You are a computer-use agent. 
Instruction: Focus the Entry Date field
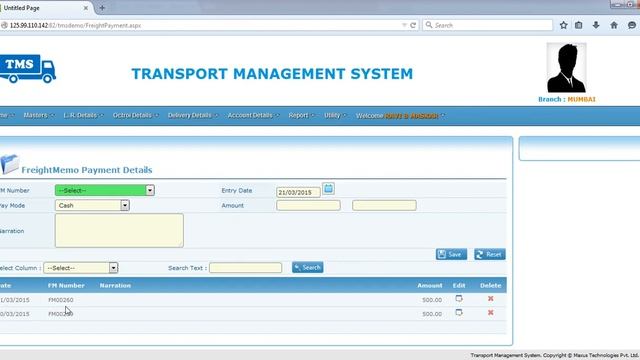(x=298, y=192)
